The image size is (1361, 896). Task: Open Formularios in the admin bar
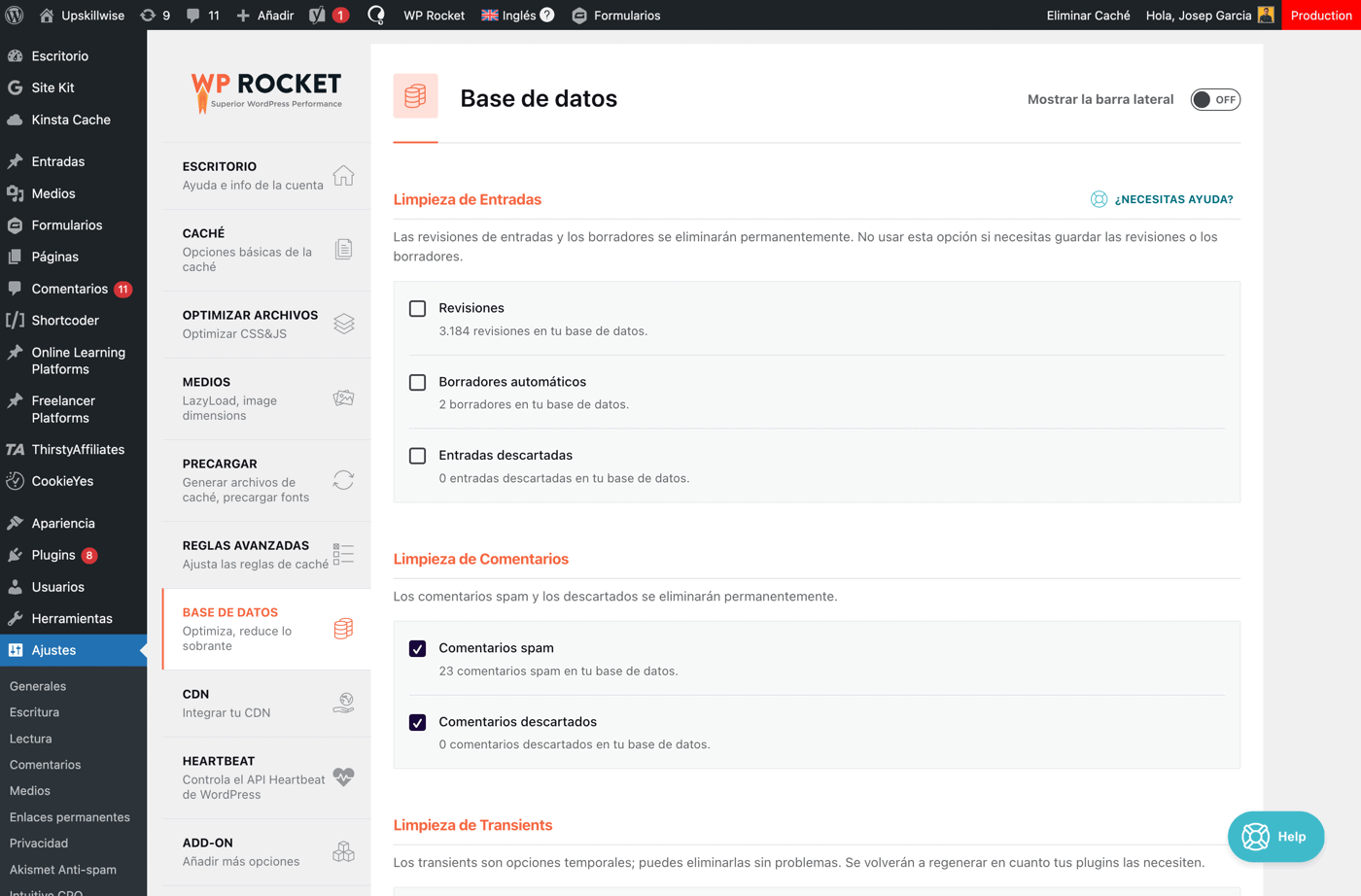coord(616,16)
